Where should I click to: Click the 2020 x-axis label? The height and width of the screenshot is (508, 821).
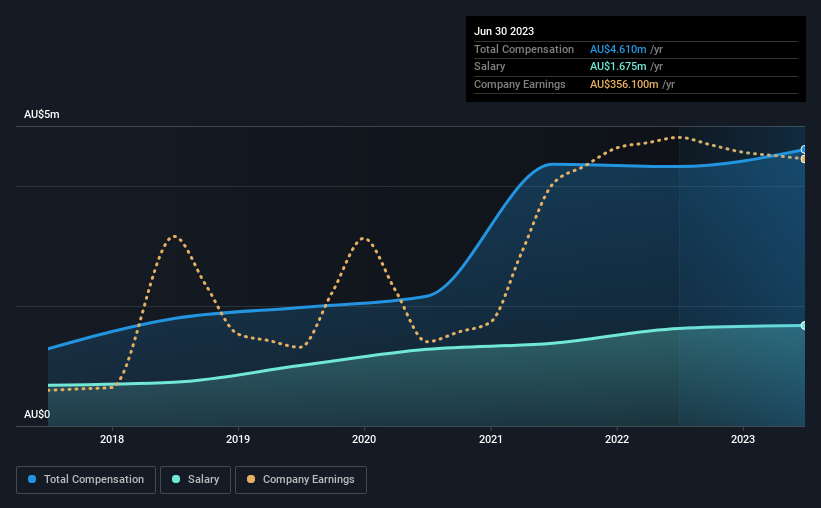pyautogui.click(x=364, y=439)
